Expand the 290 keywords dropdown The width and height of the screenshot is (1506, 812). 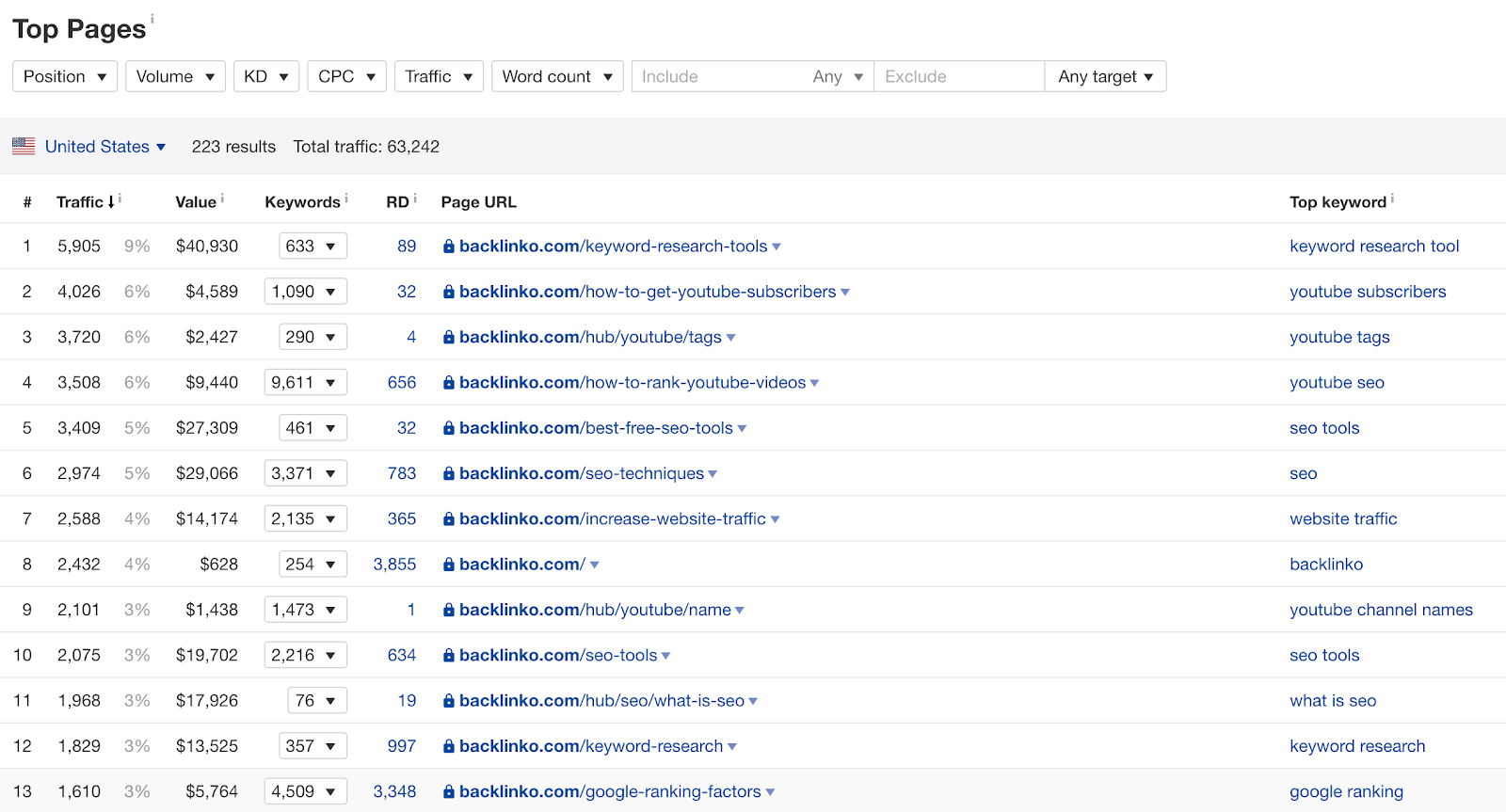(312, 337)
